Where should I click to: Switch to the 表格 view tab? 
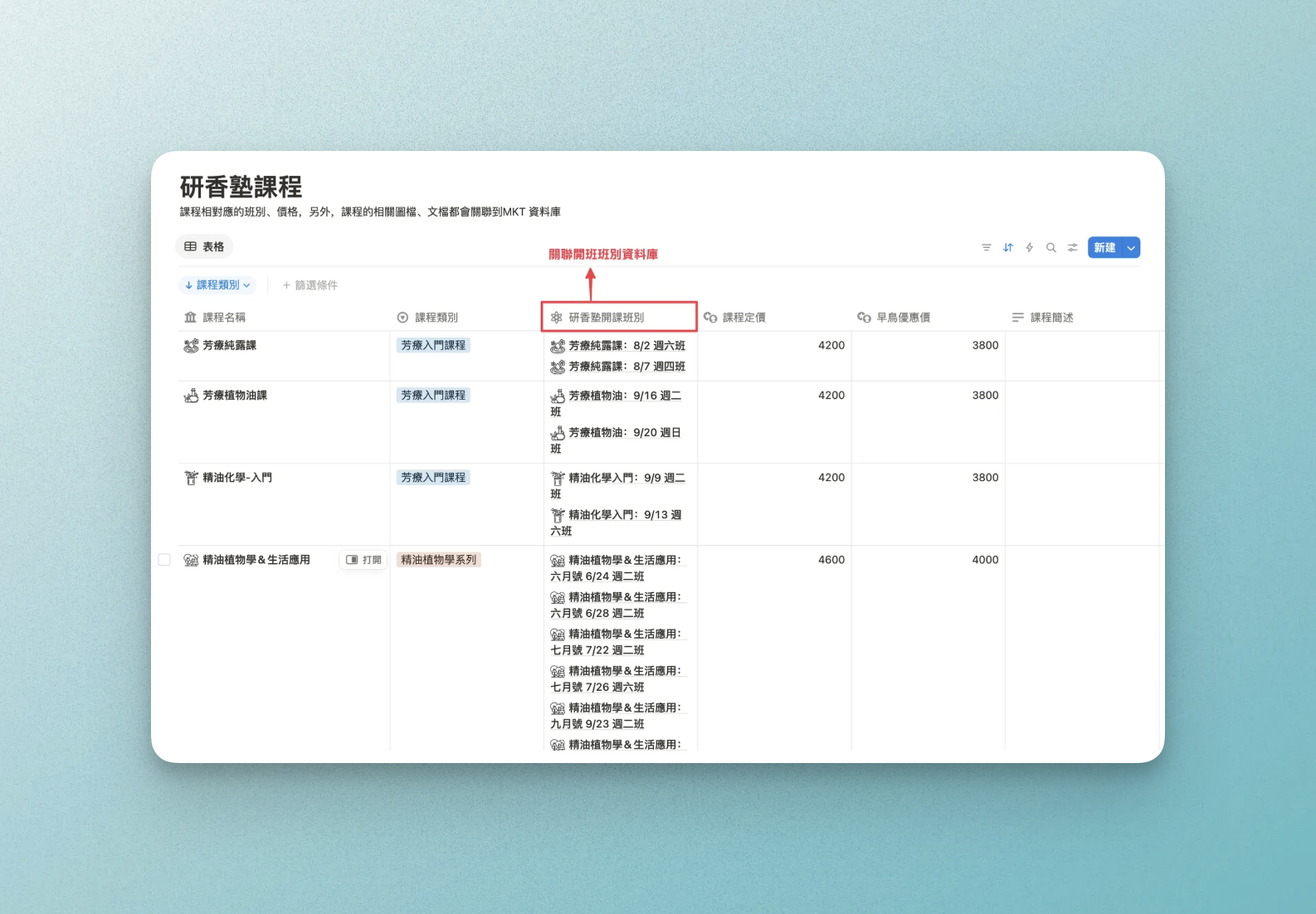pos(204,246)
